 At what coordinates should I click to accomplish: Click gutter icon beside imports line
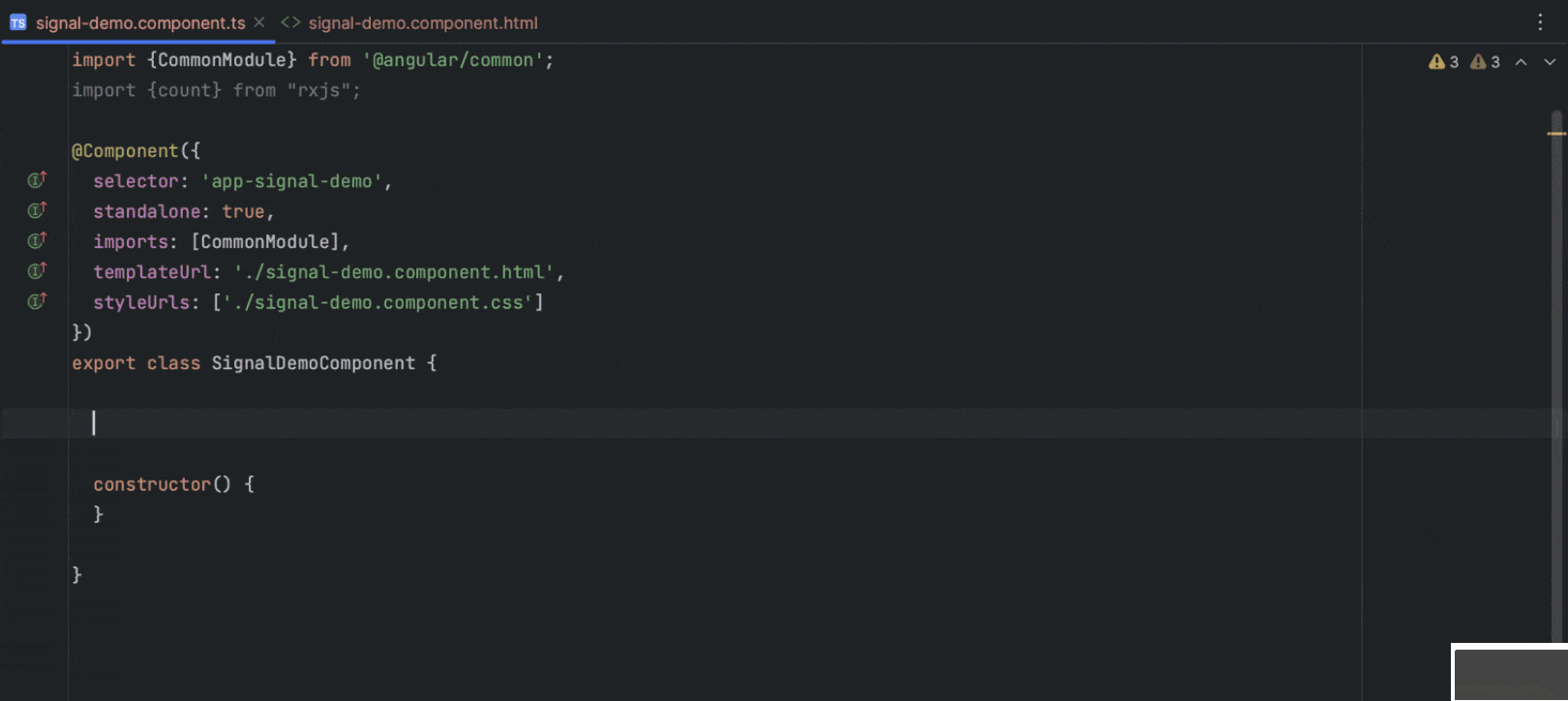click(x=37, y=240)
